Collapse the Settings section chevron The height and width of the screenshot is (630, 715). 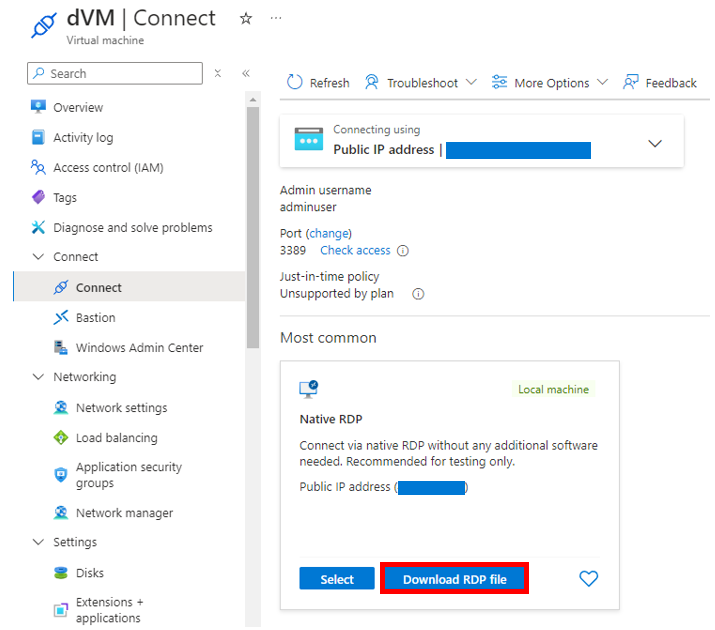tap(38, 542)
